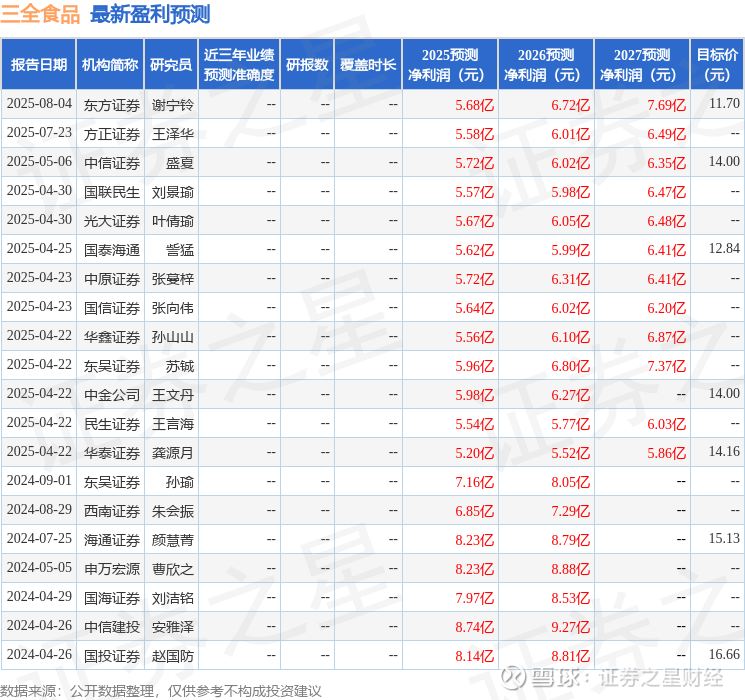Click analyst name 苏铖
The width and height of the screenshot is (745, 700).
click(x=180, y=366)
